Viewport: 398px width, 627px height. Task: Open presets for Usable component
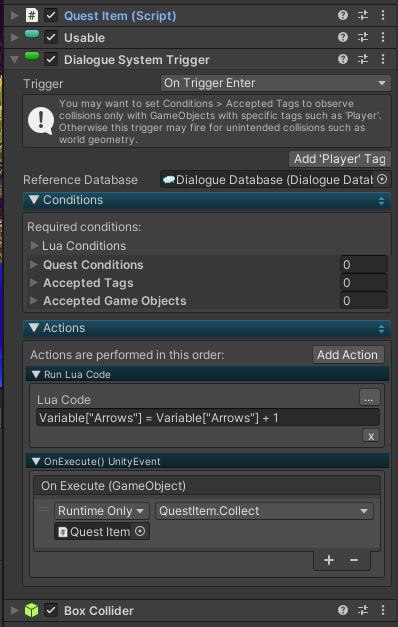[363, 37]
